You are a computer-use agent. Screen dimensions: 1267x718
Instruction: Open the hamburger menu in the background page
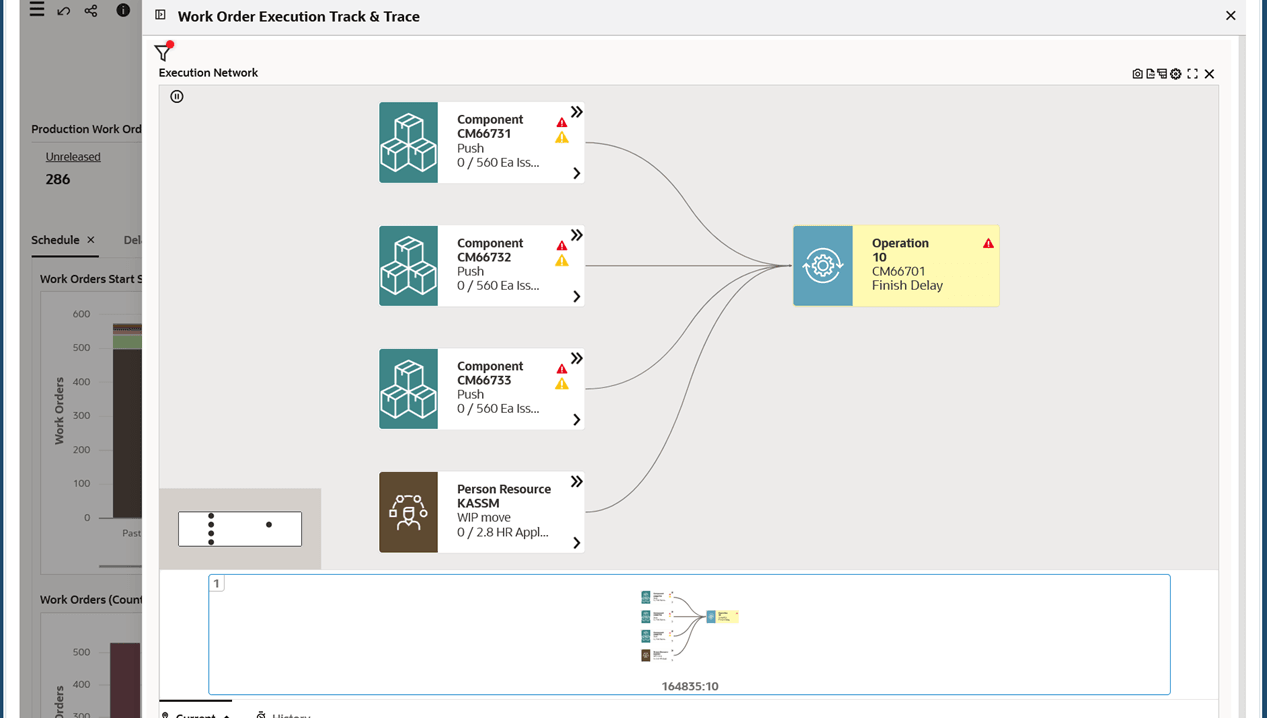tap(37, 10)
